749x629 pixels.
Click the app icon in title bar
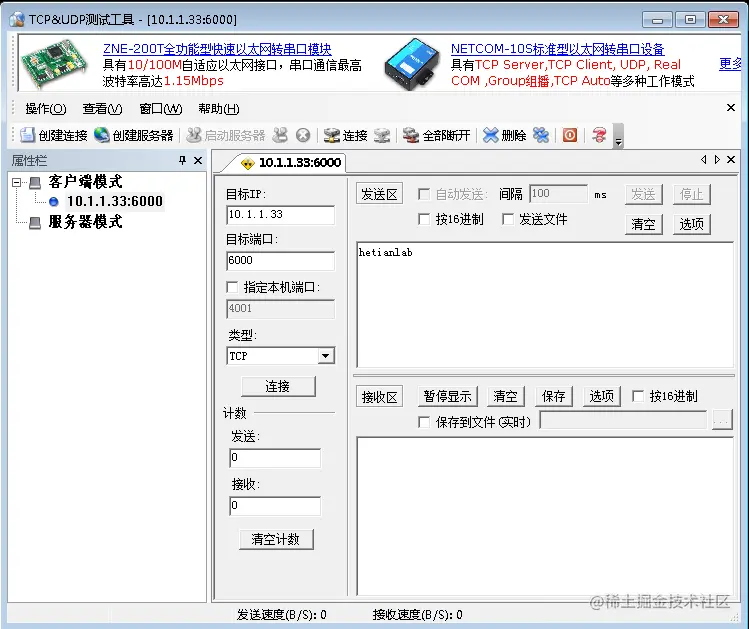(17, 20)
